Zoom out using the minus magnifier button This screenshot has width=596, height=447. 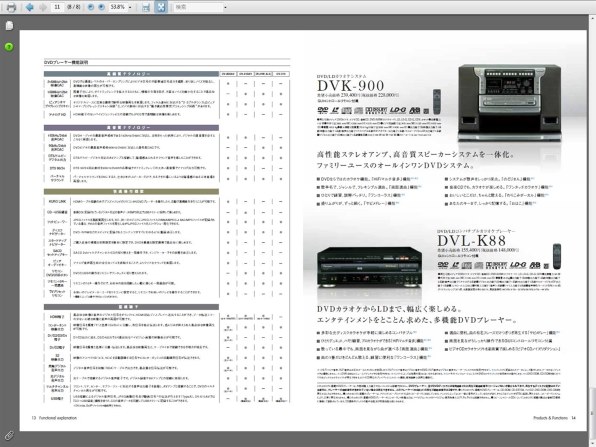tap(91, 7)
